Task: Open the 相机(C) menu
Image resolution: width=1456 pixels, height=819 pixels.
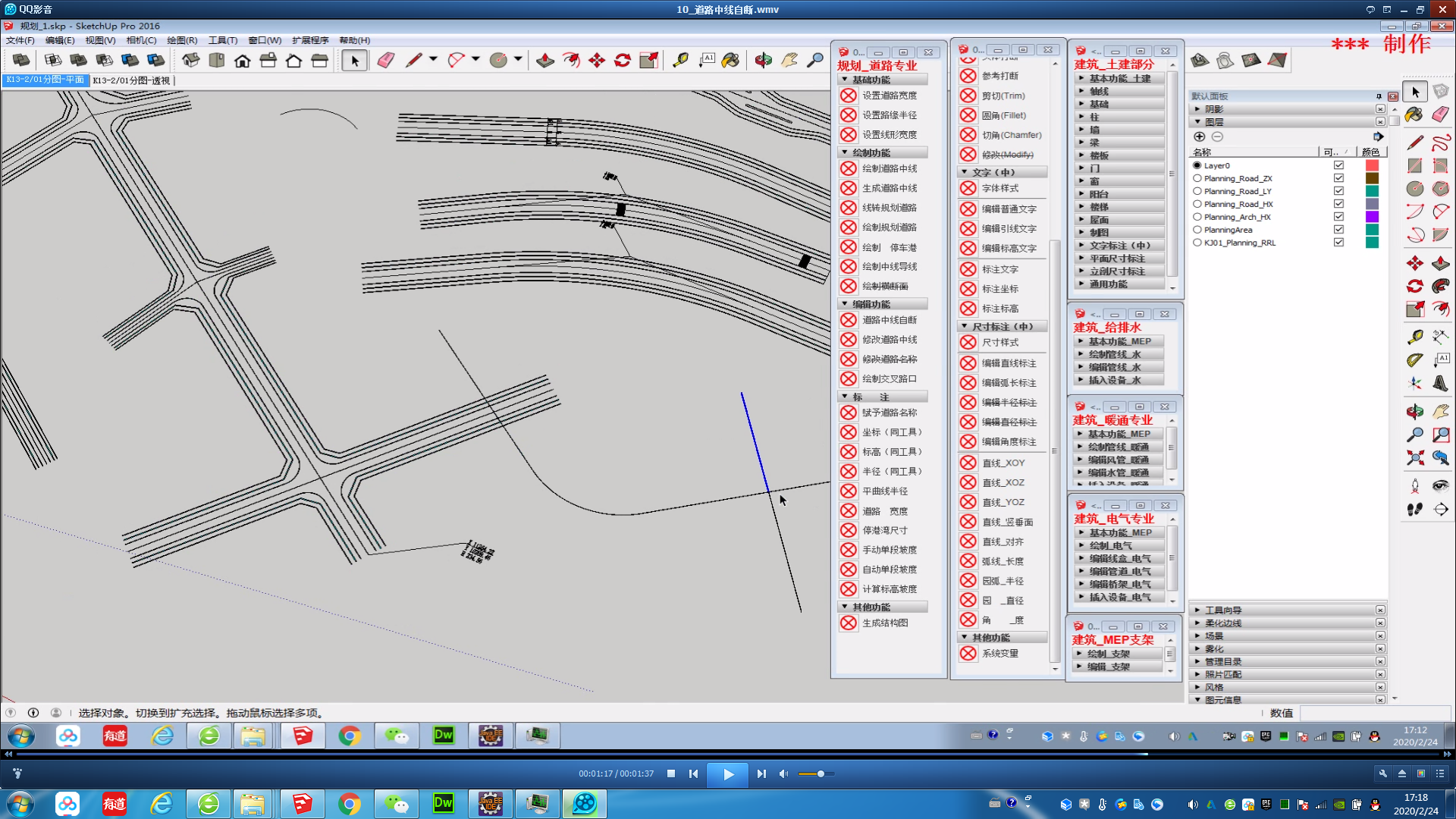Action: click(141, 40)
